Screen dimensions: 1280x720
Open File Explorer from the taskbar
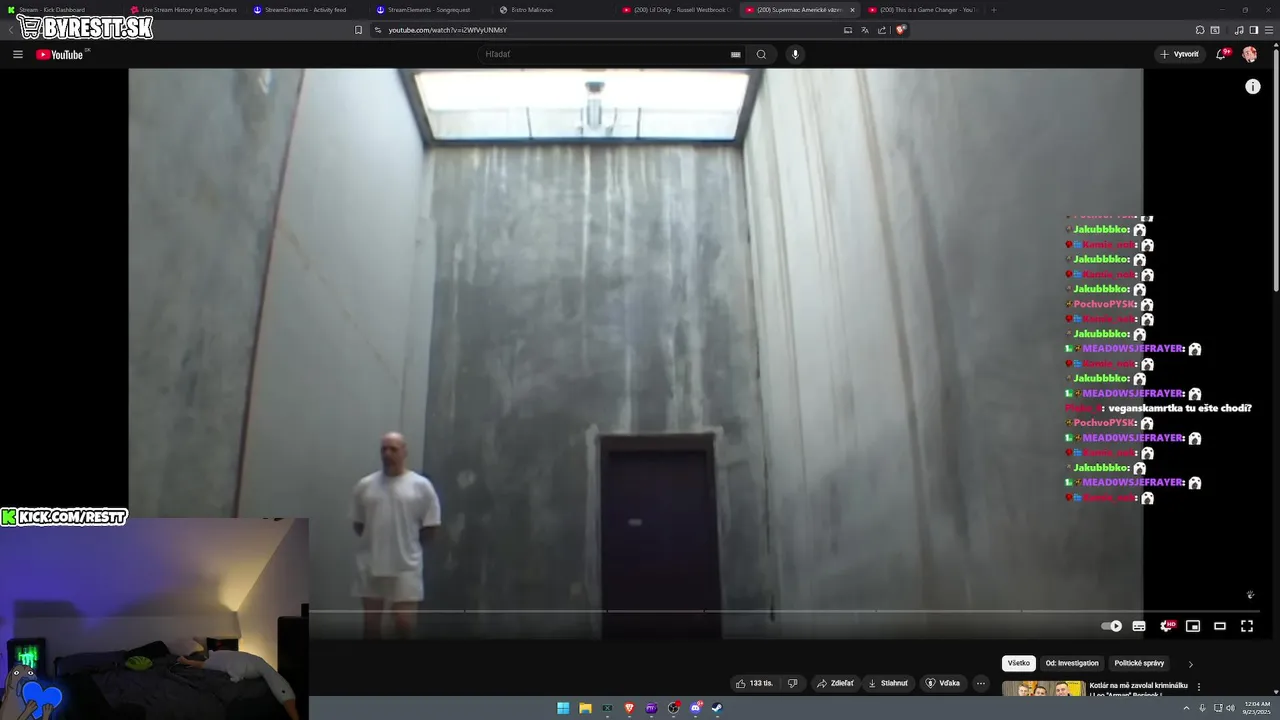pos(585,708)
